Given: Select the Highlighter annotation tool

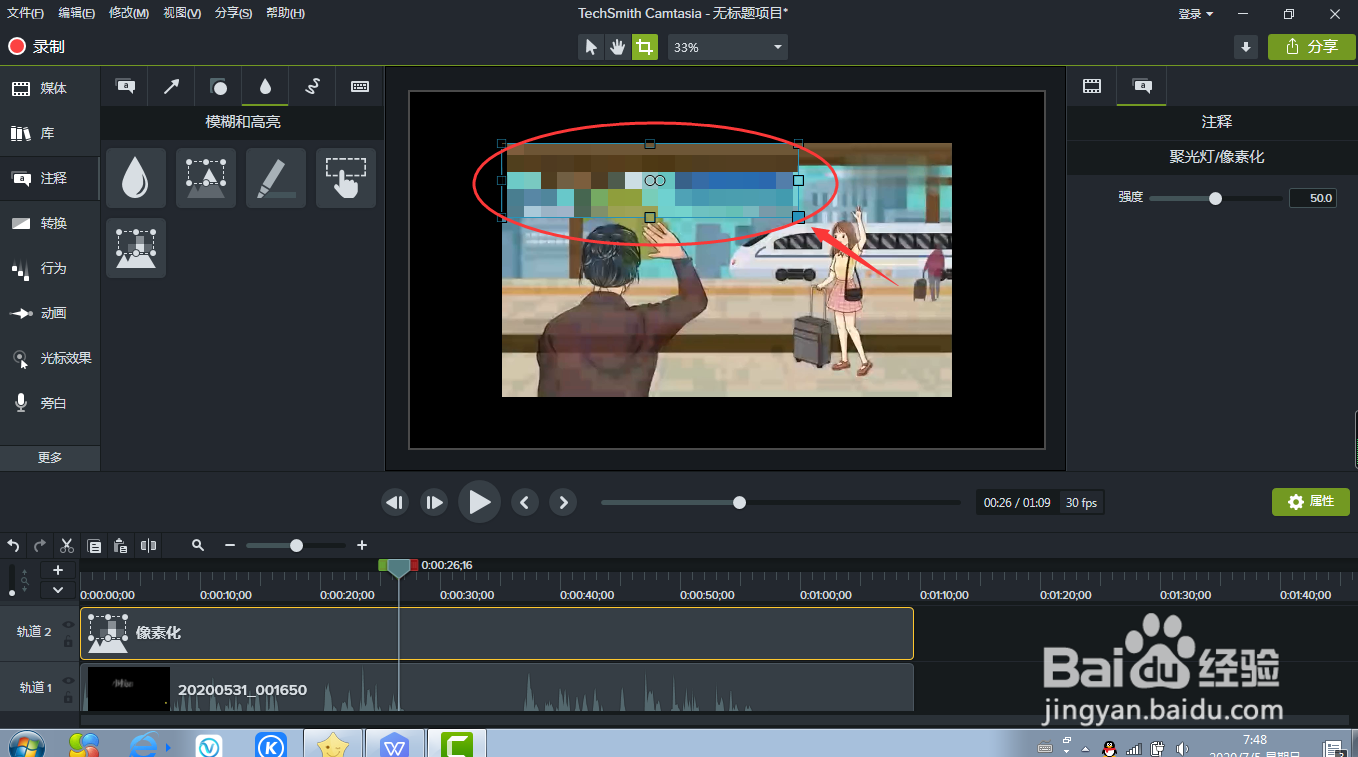Looking at the screenshot, I should [276, 178].
